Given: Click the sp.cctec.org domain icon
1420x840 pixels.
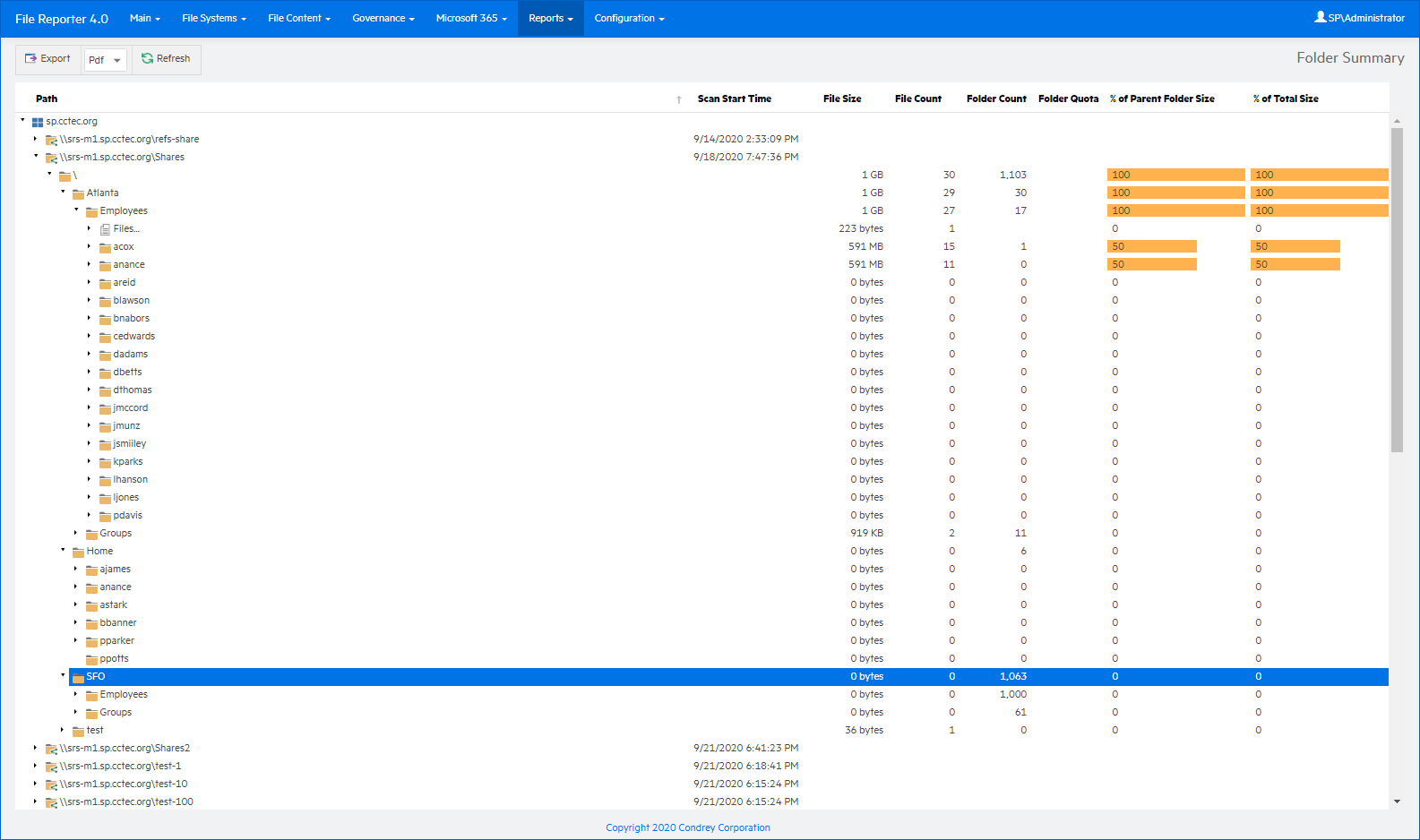Looking at the screenshot, I should [x=38, y=122].
